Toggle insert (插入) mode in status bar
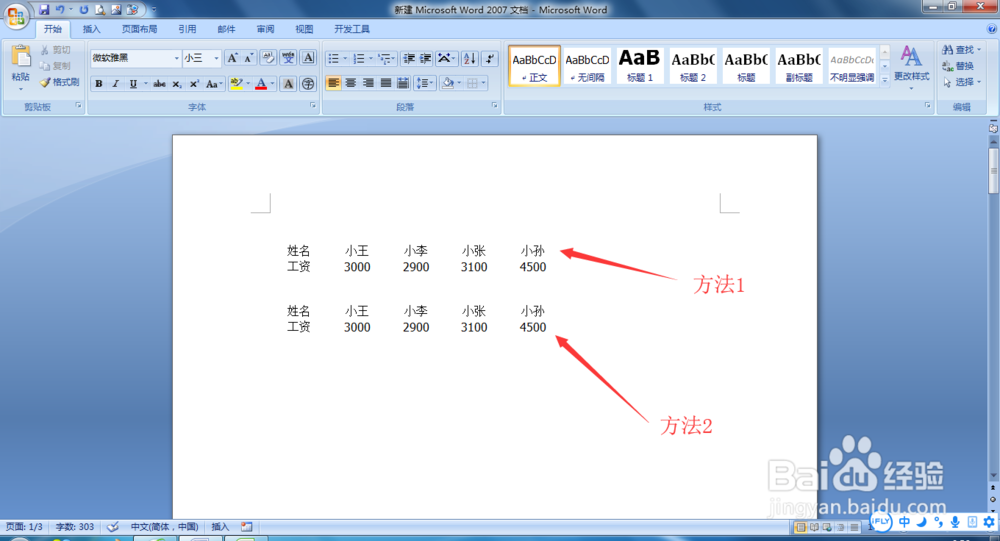The width and height of the screenshot is (1000, 541). click(x=220, y=527)
